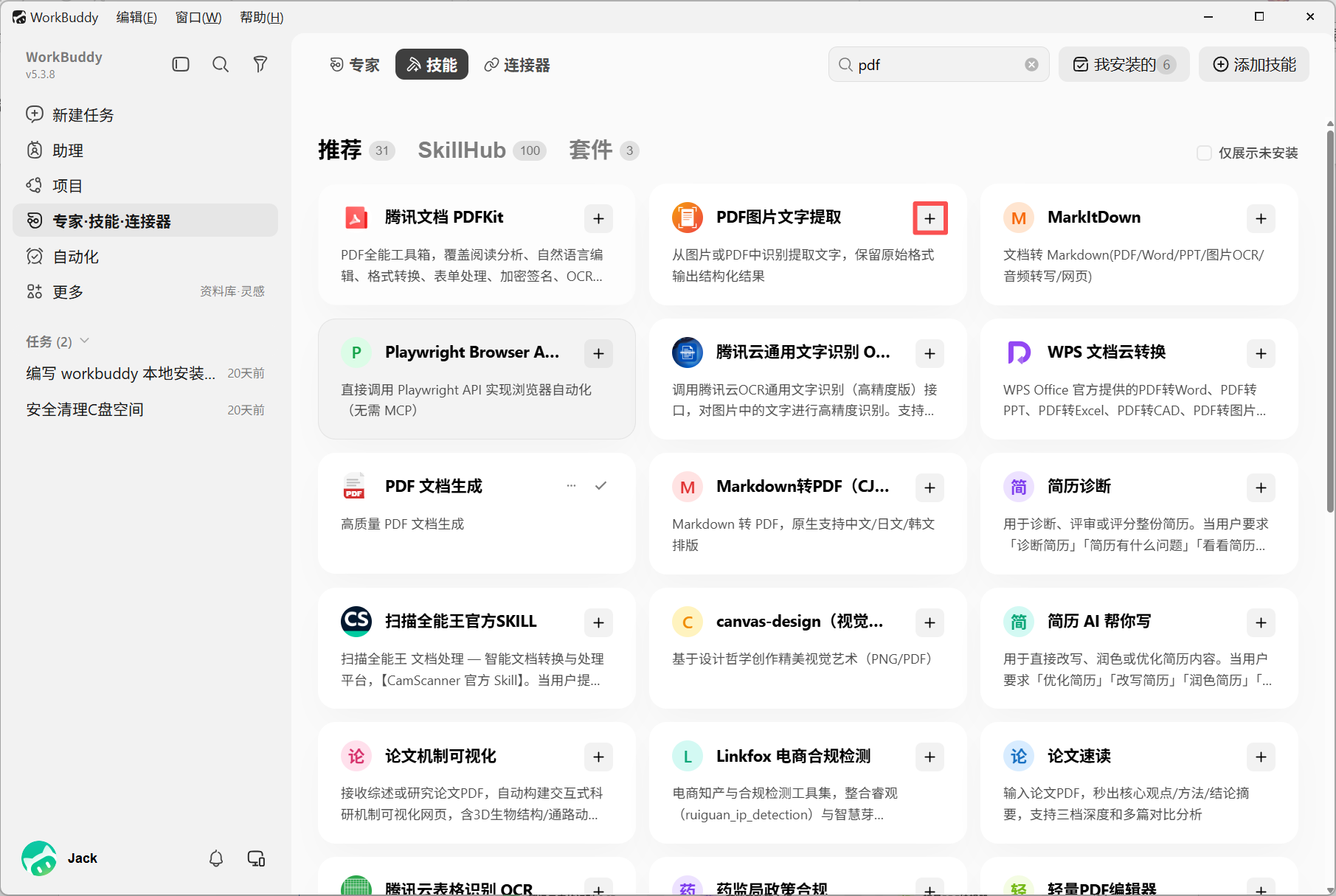Viewport: 1336px width, 896px height.
Task: Switch to the 连接器 tab
Action: coord(517,65)
